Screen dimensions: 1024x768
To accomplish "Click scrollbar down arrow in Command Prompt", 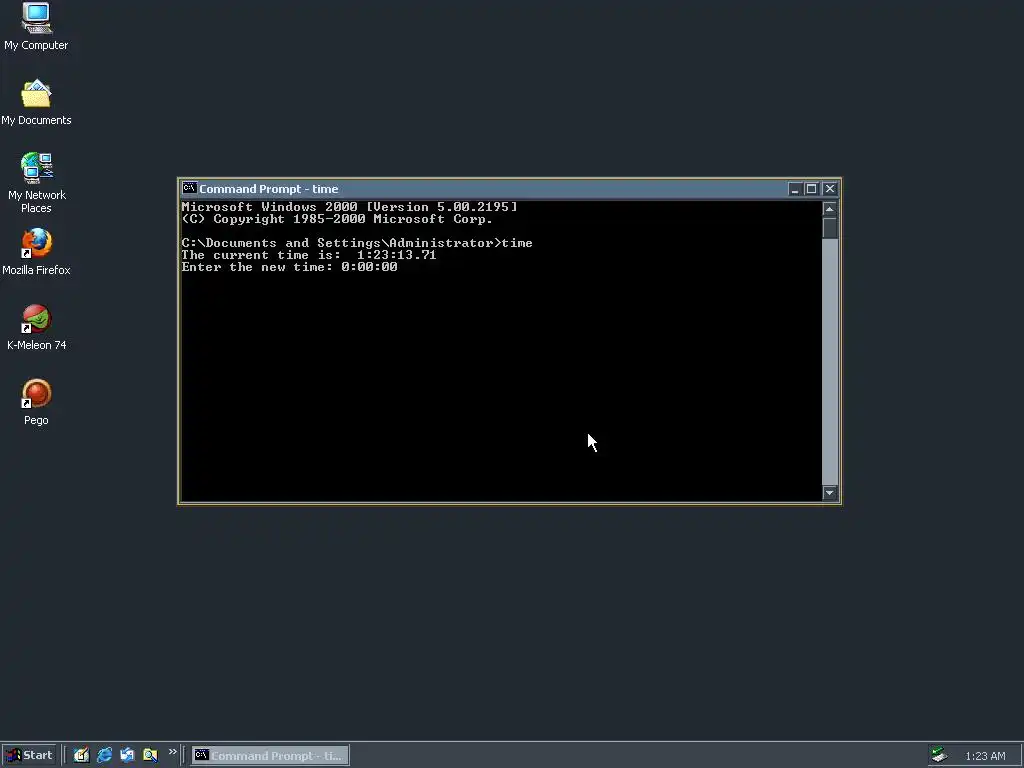I will click(829, 493).
